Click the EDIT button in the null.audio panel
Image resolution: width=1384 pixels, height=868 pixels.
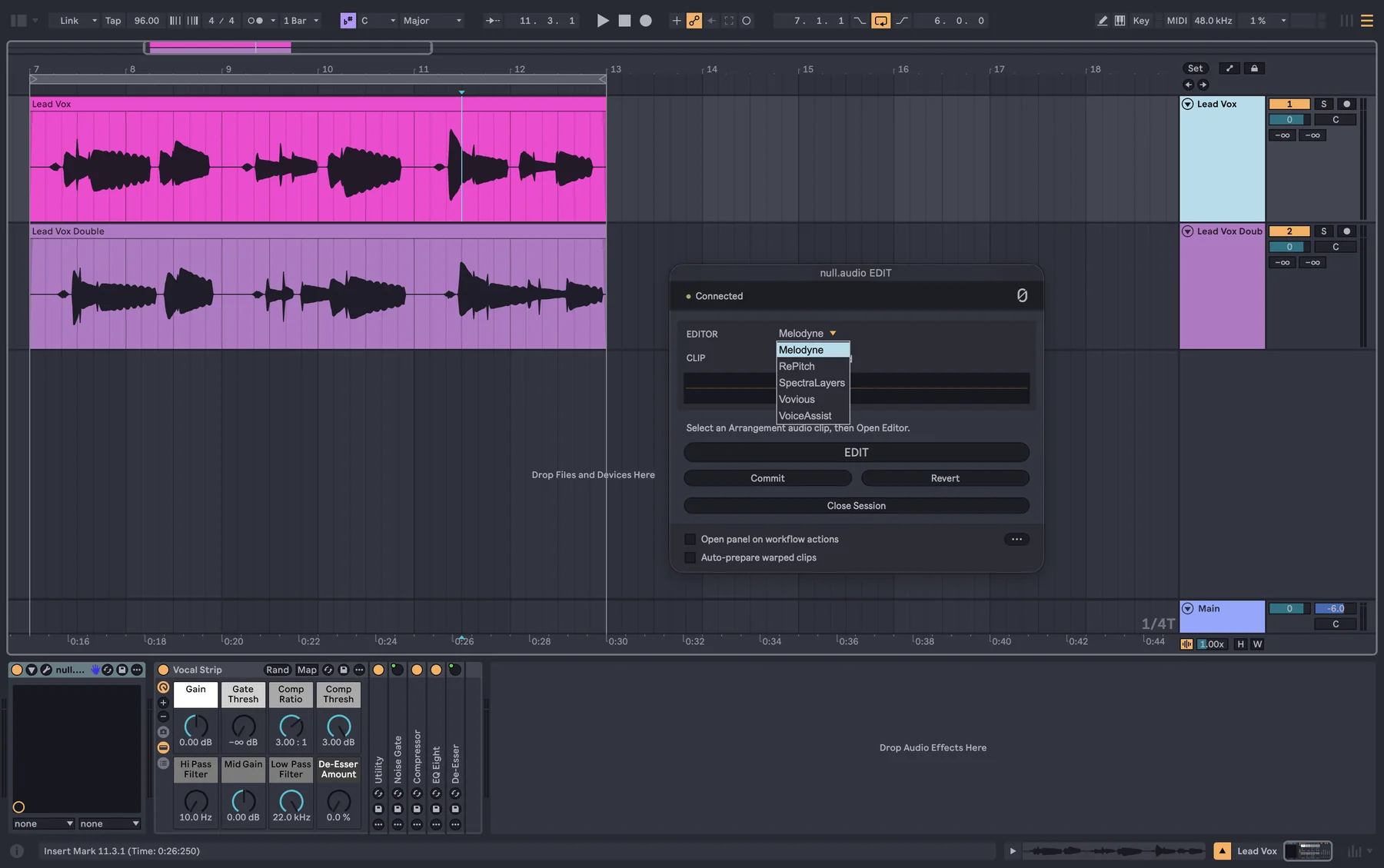pyautogui.click(x=857, y=453)
